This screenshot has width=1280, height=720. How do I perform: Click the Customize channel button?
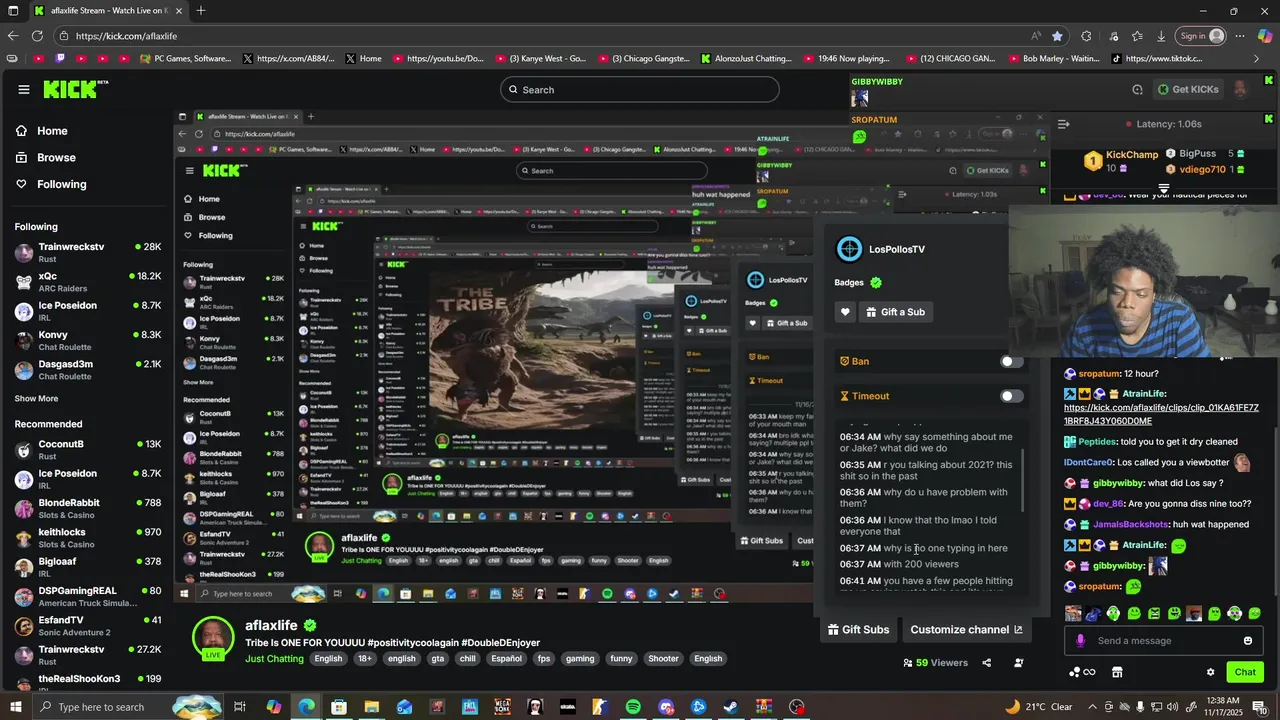(966, 630)
